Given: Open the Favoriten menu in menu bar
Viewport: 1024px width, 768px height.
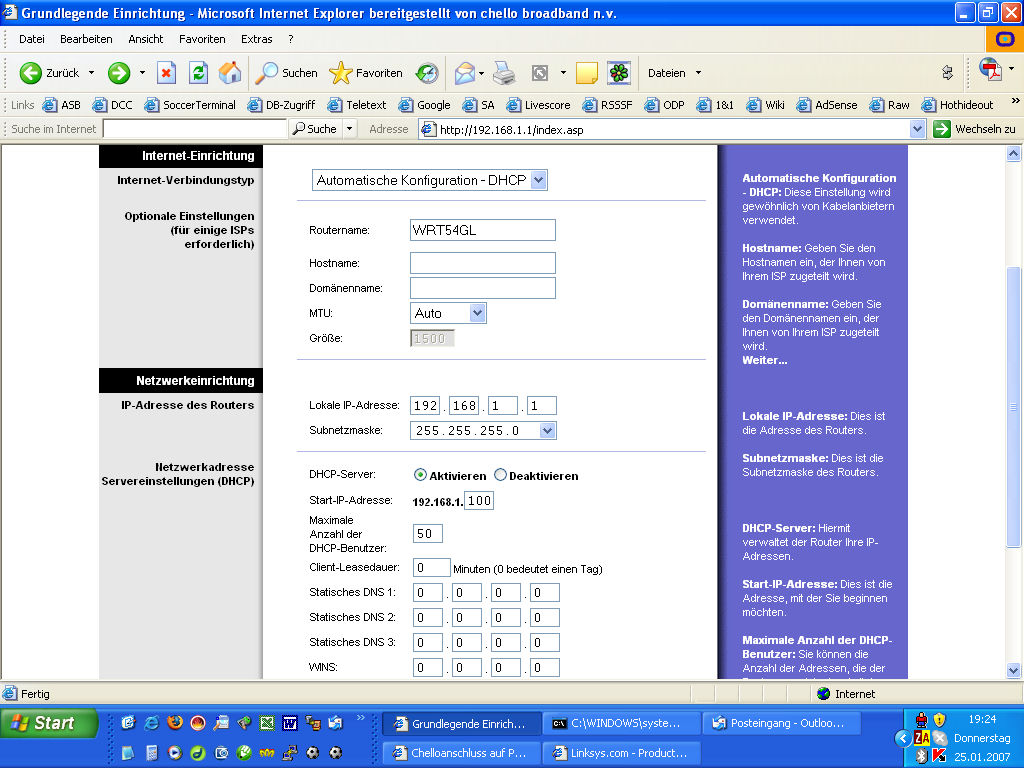Looking at the screenshot, I should coord(202,39).
